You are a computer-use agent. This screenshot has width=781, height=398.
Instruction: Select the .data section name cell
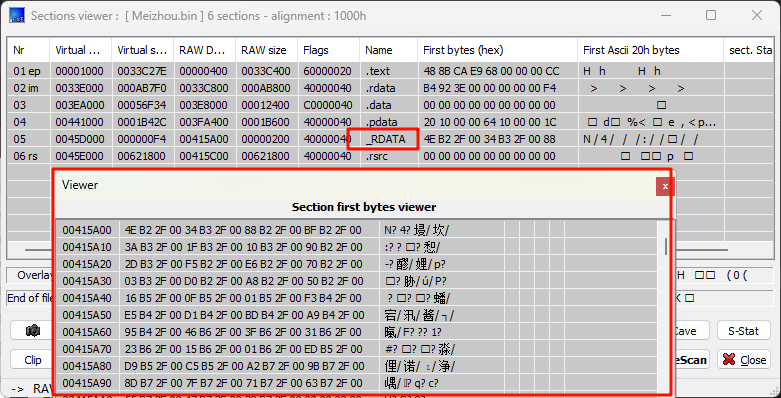[x=389, y=105]
